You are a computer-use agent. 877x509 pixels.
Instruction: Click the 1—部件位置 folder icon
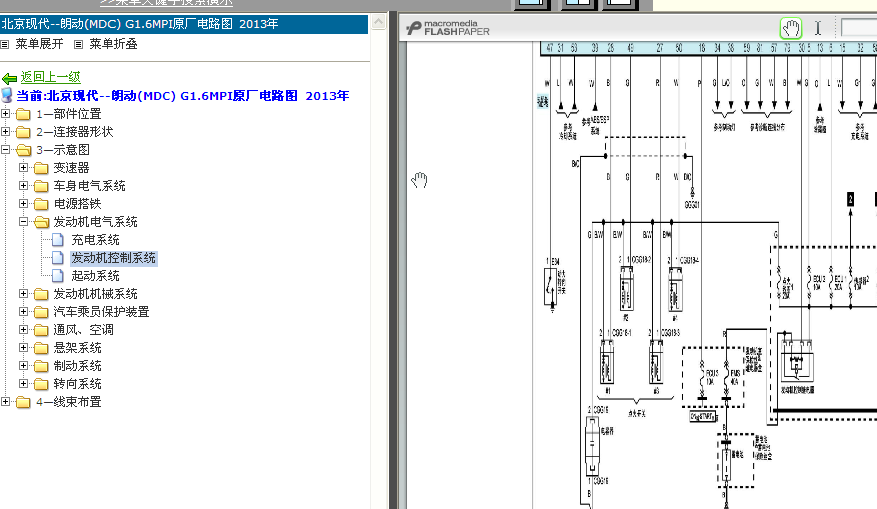[23, 114]
